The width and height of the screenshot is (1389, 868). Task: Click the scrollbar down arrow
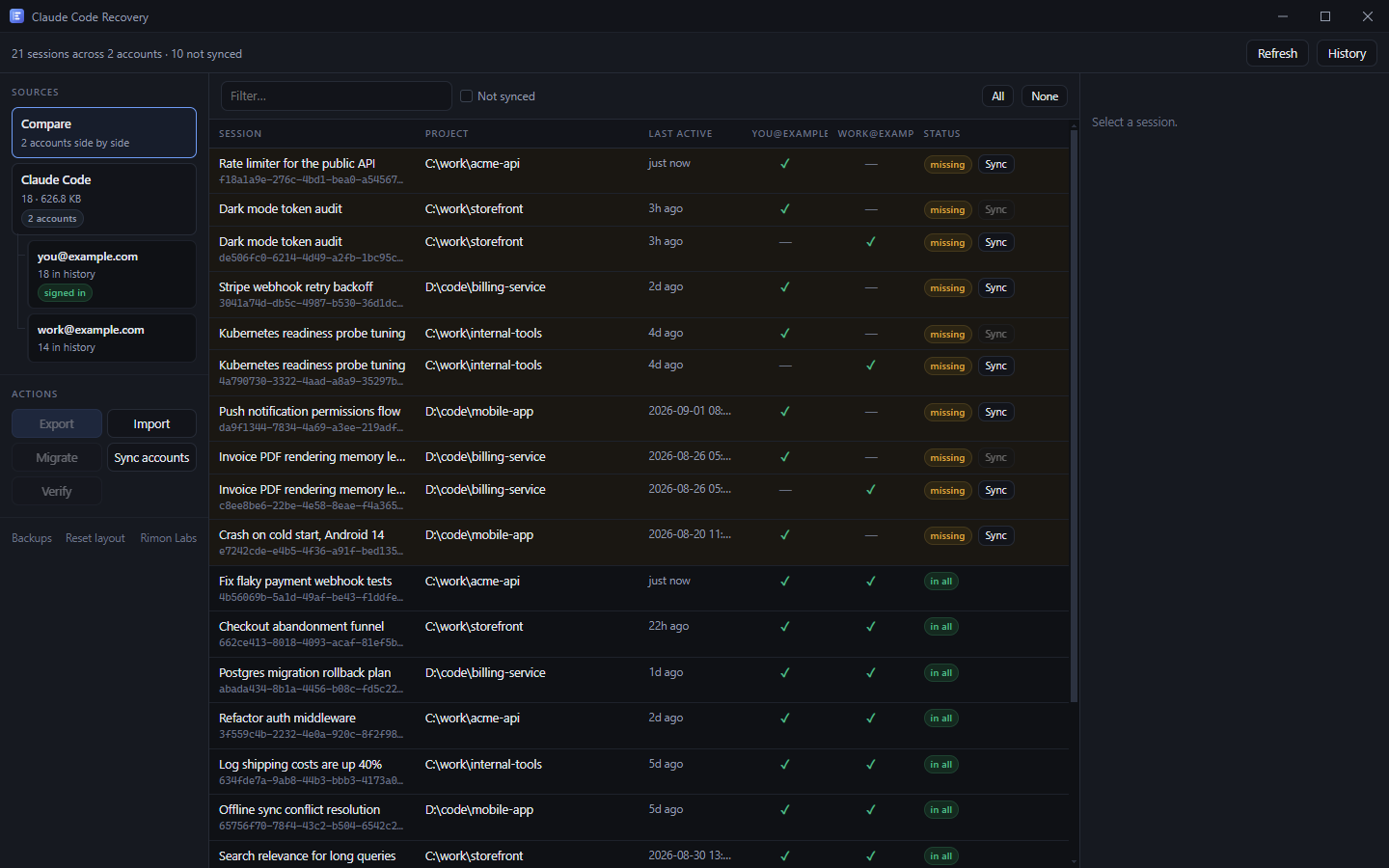(x=1074, y=861)
